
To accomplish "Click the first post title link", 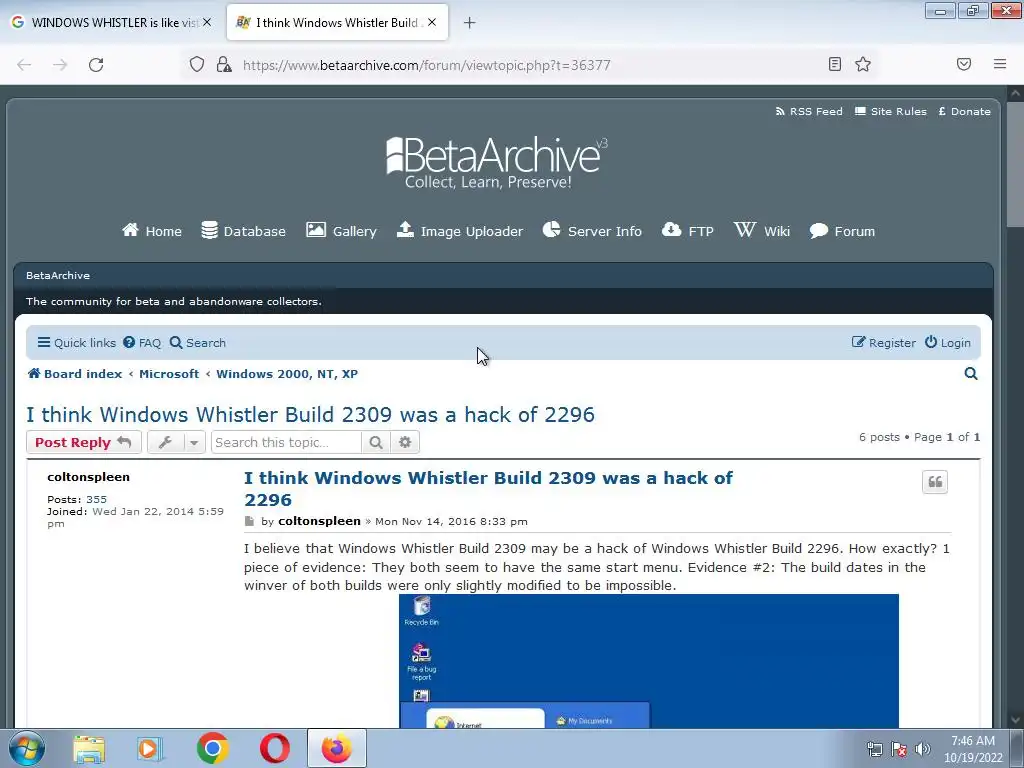I will click(x=488, y=488).
